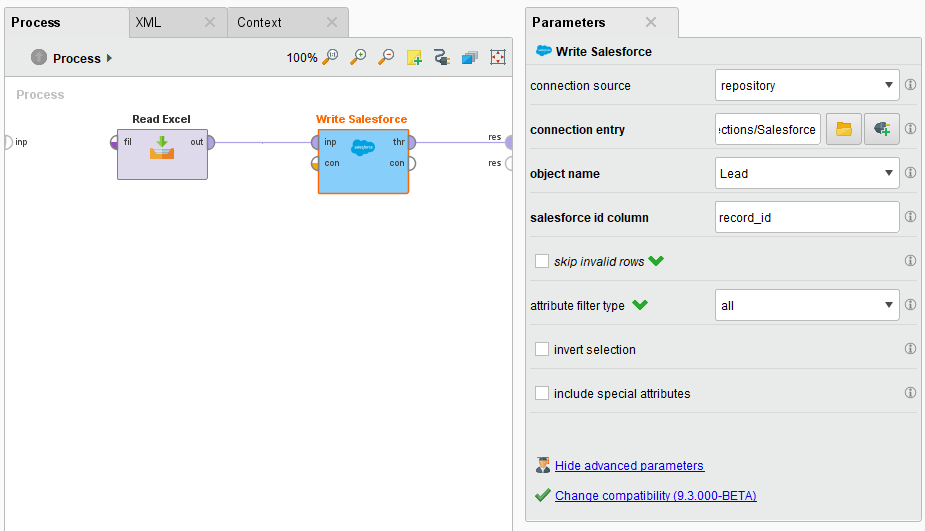The height and width of the screenshot is (531, 925).
Task: Click the Change compatibility link
Action: 655,495
